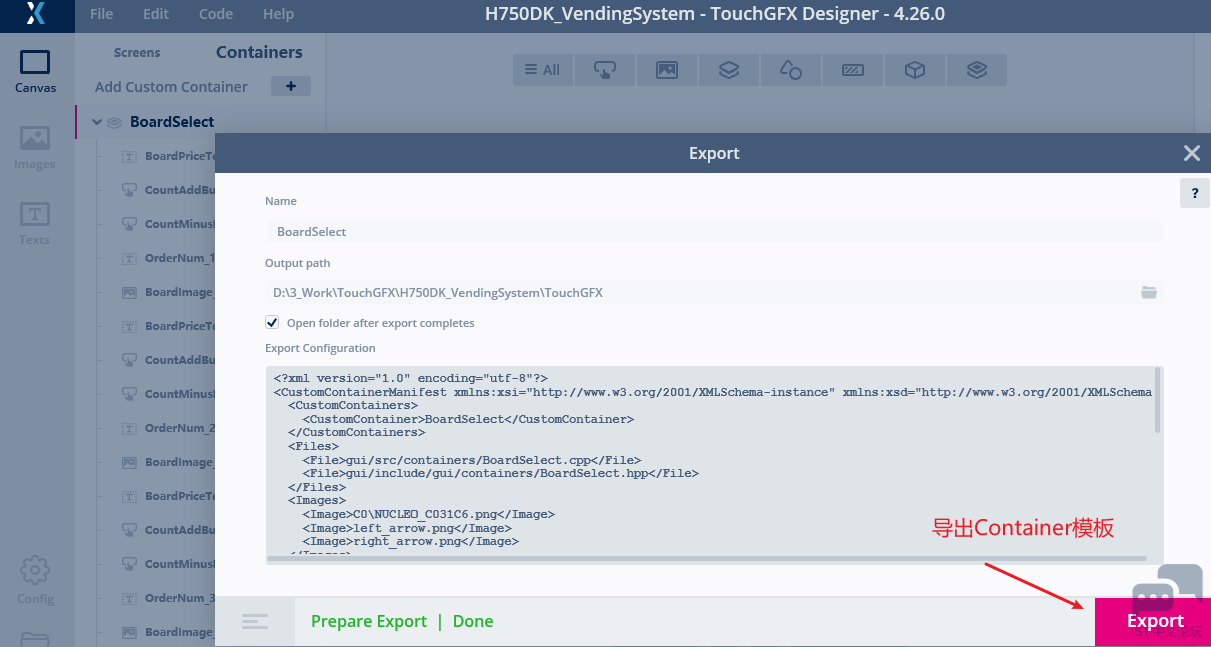
Task: Switch to the Containers tab
Action: pyautogui.click(x=258, y=51)
